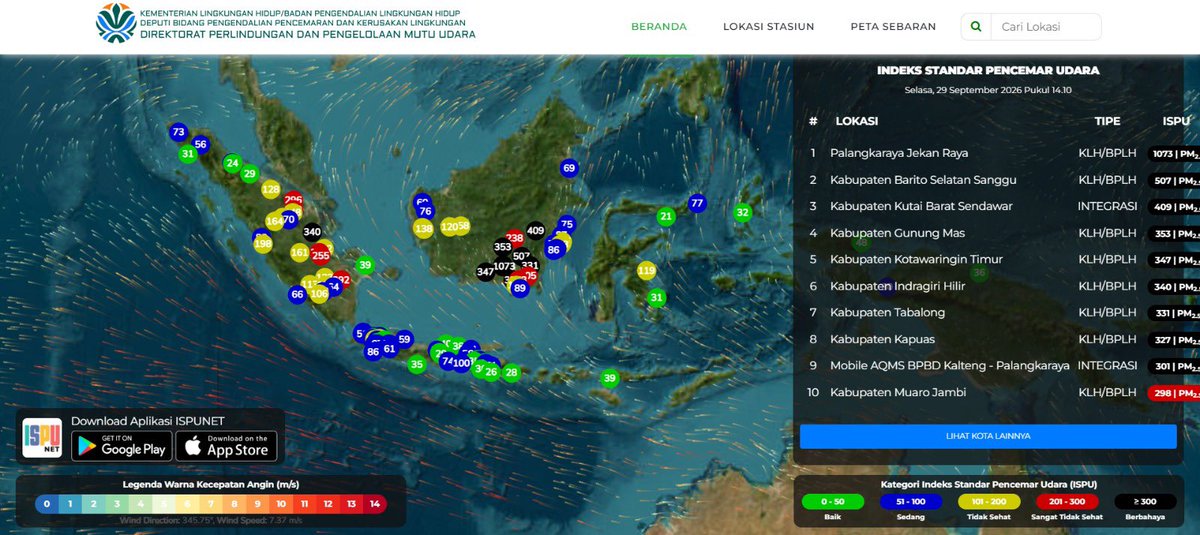This screenshot has height=535, width=1200.
Task: Select the green map marker labeled 29
Action: click(249, 173)
